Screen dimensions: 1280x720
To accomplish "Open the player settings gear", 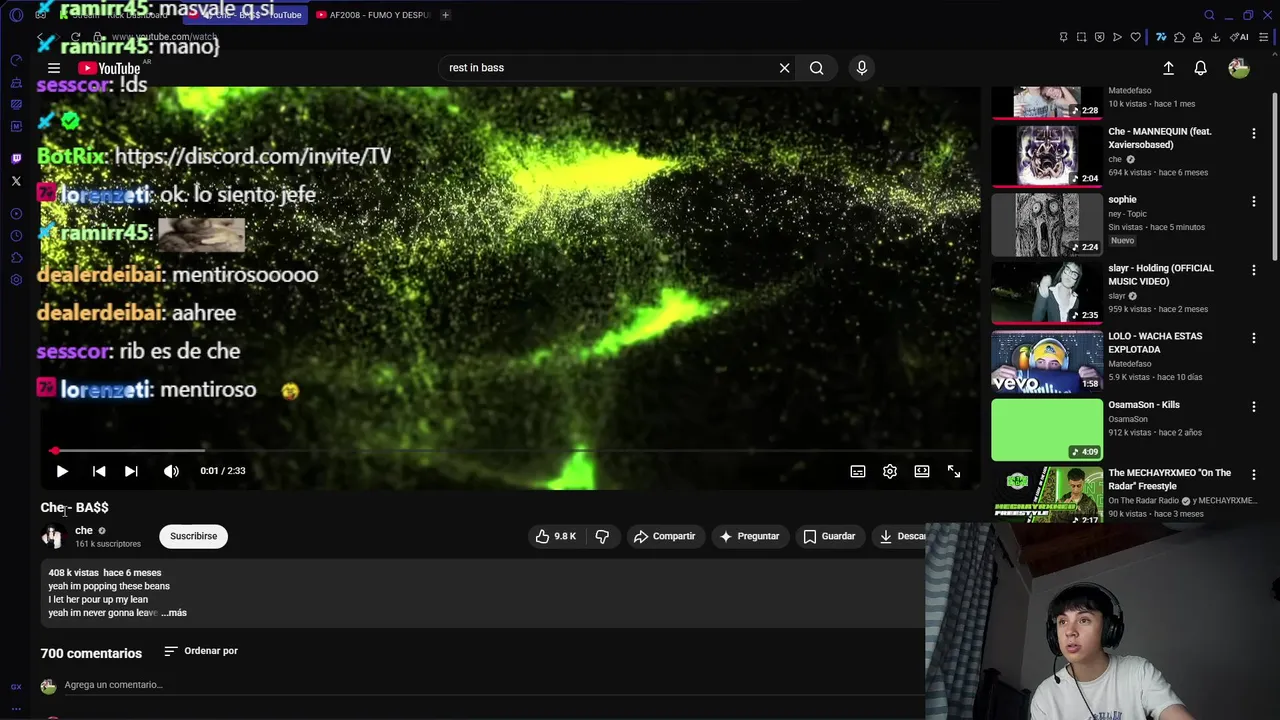I will point(890,471).
